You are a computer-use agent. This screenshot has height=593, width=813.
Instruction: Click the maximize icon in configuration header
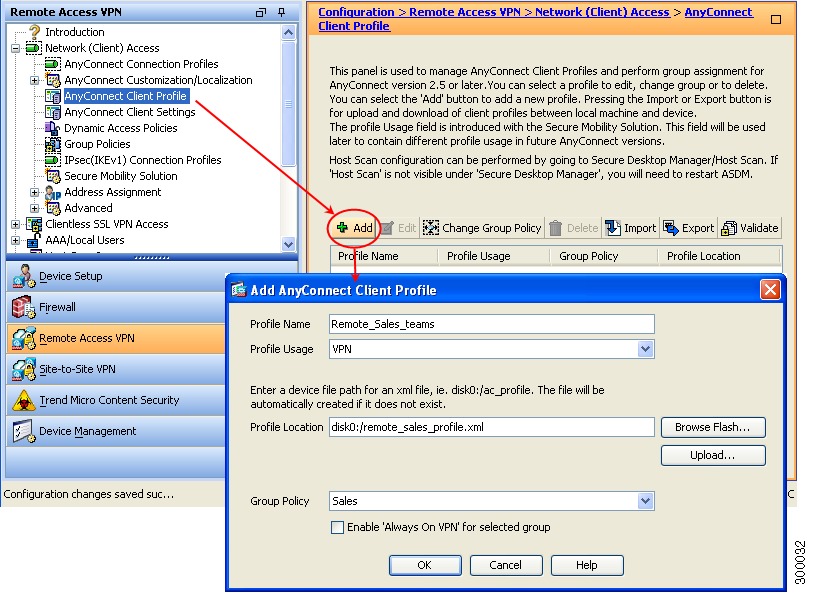pos(776,20)
